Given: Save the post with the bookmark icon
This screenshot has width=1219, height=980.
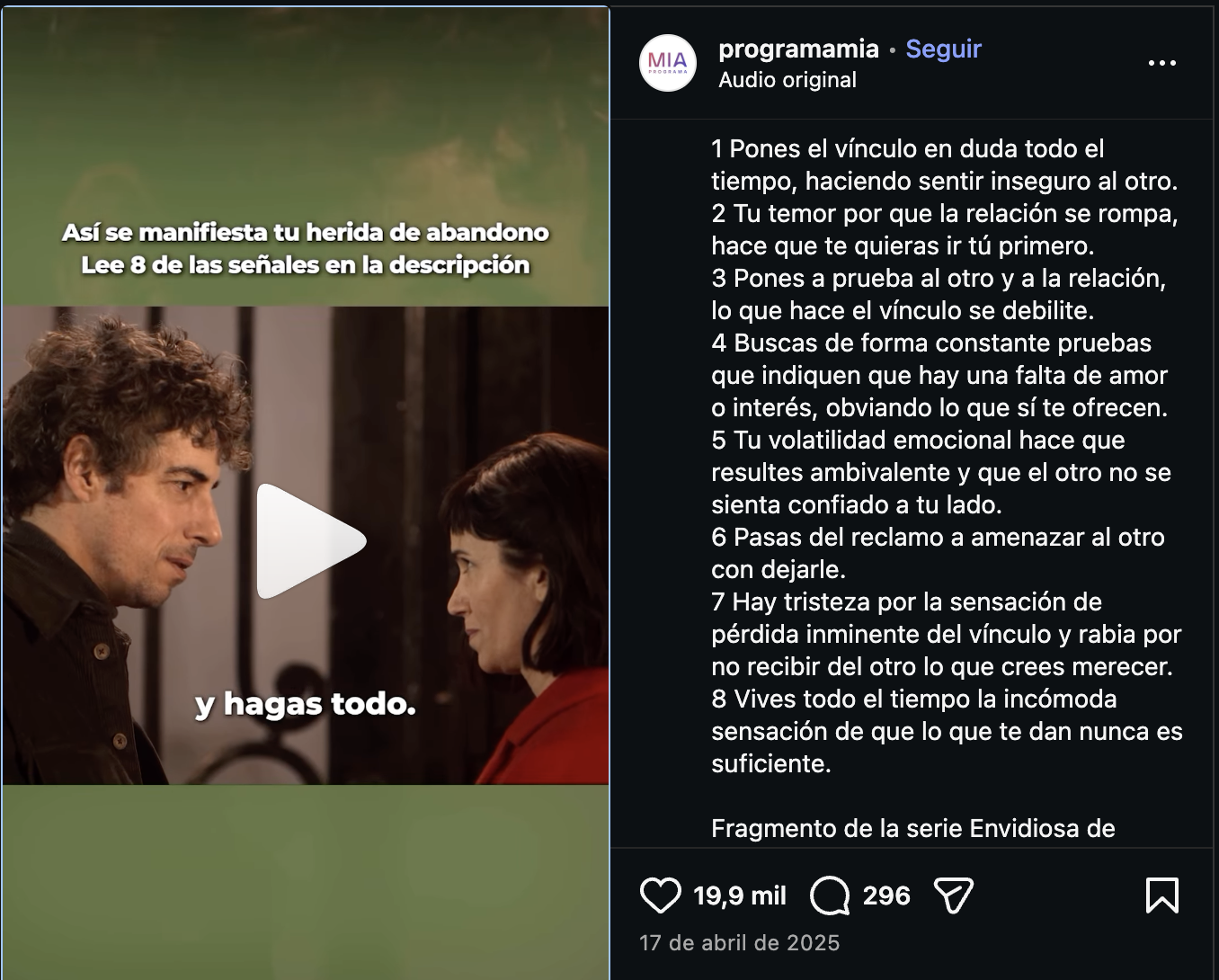Looking at the screenshot, I should (1161, 895).
